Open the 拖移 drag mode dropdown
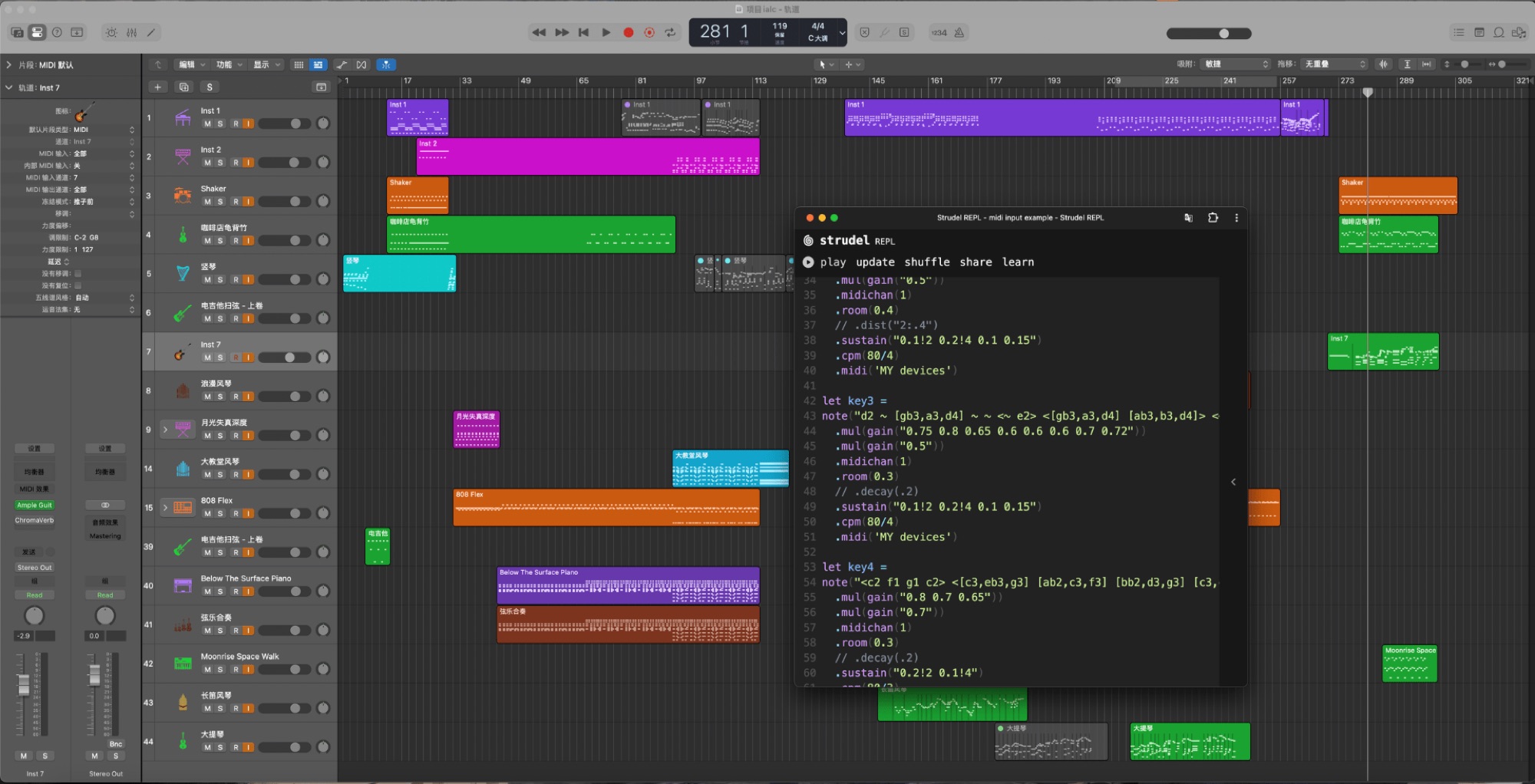The width and height of the screenshot is (1535, 784). click(1335, 64)
